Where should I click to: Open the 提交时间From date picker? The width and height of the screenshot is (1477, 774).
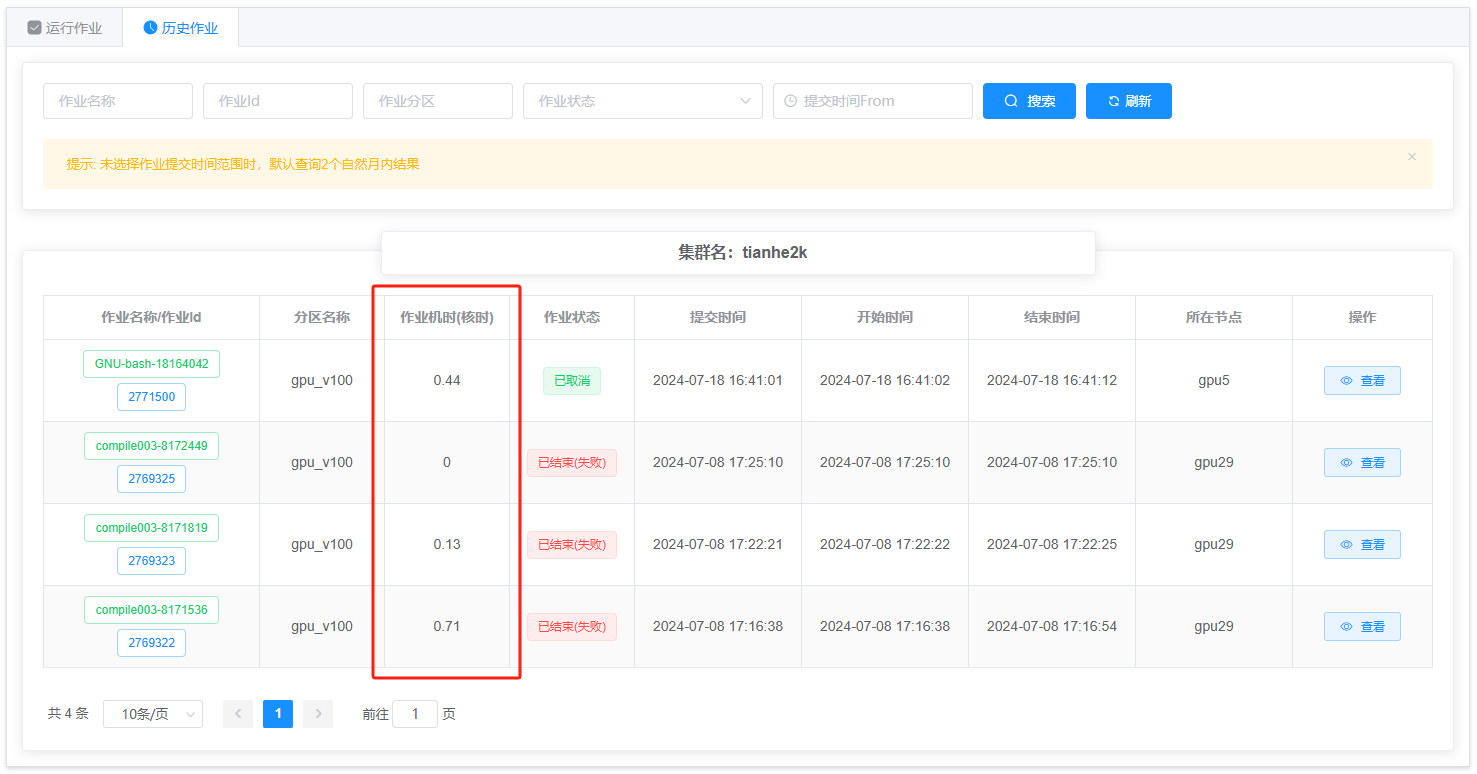[x=873, y=101]
